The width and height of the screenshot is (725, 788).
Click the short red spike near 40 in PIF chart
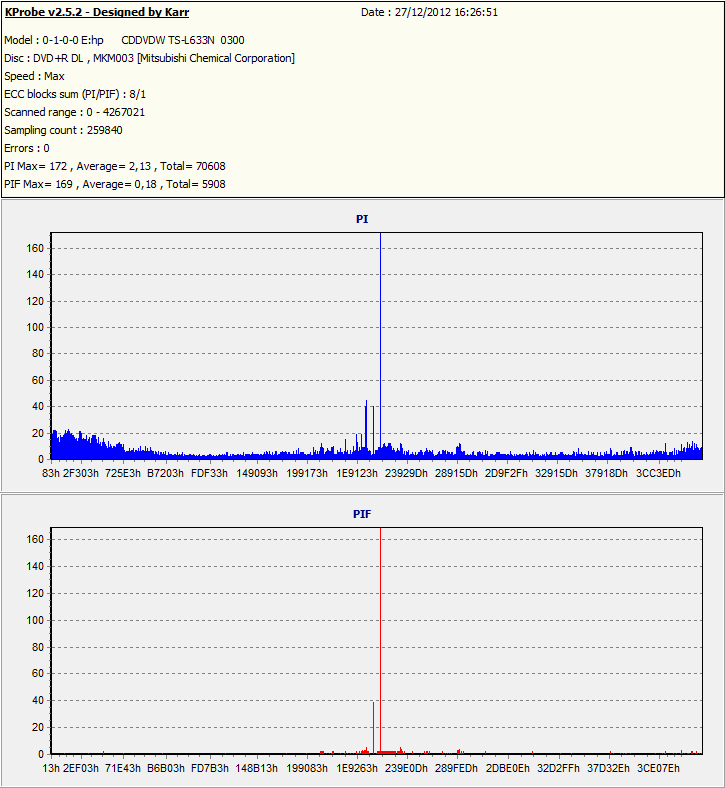(373, 728)
